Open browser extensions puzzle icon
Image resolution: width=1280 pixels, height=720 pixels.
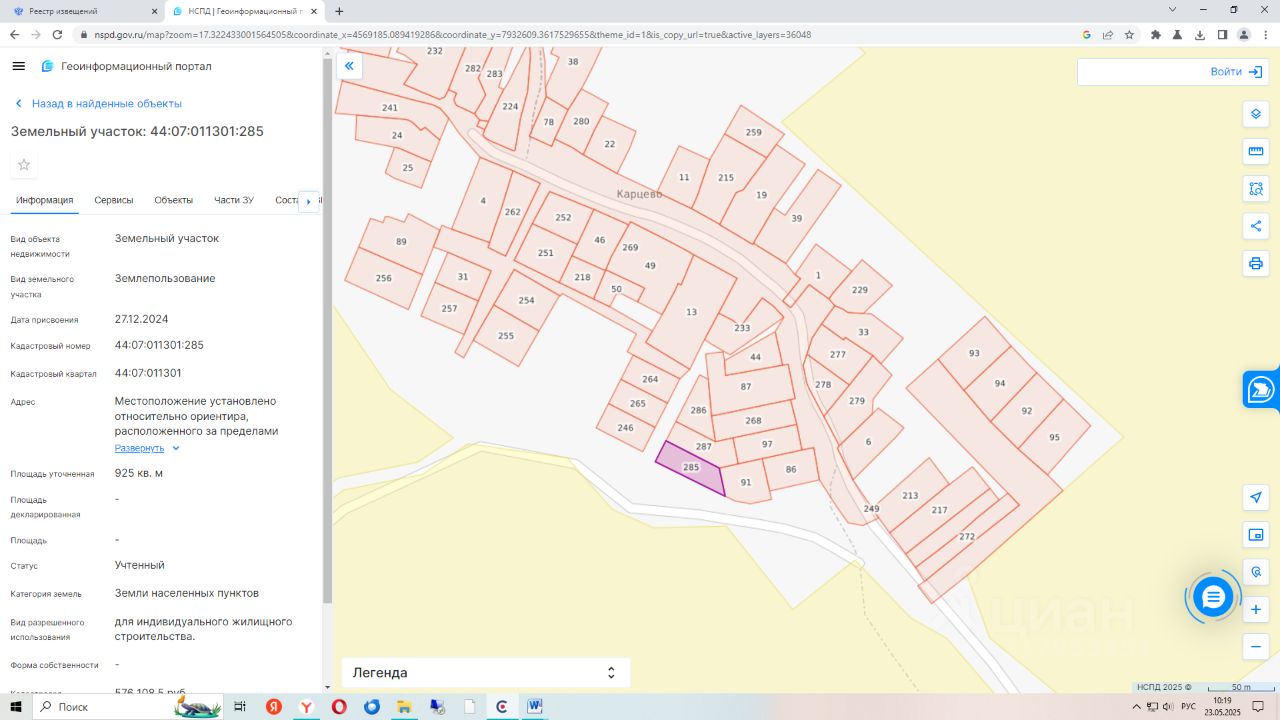(1156, 34)
